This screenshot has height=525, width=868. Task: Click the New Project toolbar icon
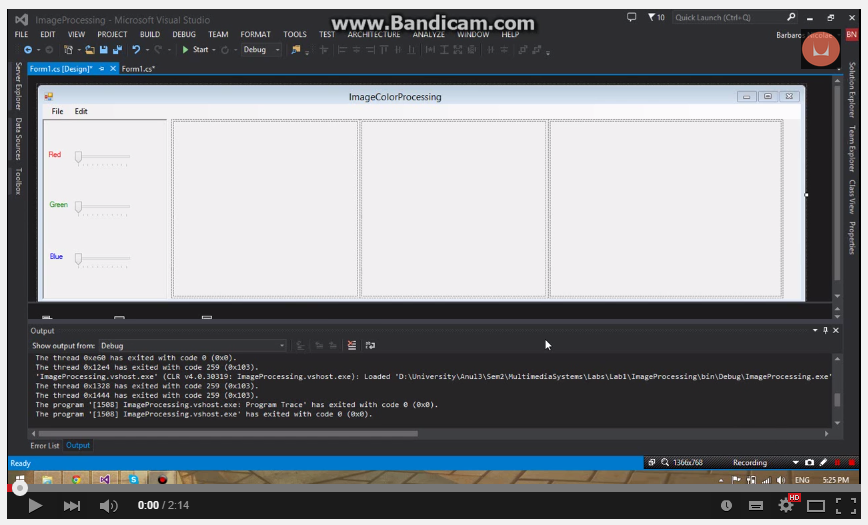click(x=68, y=50)
